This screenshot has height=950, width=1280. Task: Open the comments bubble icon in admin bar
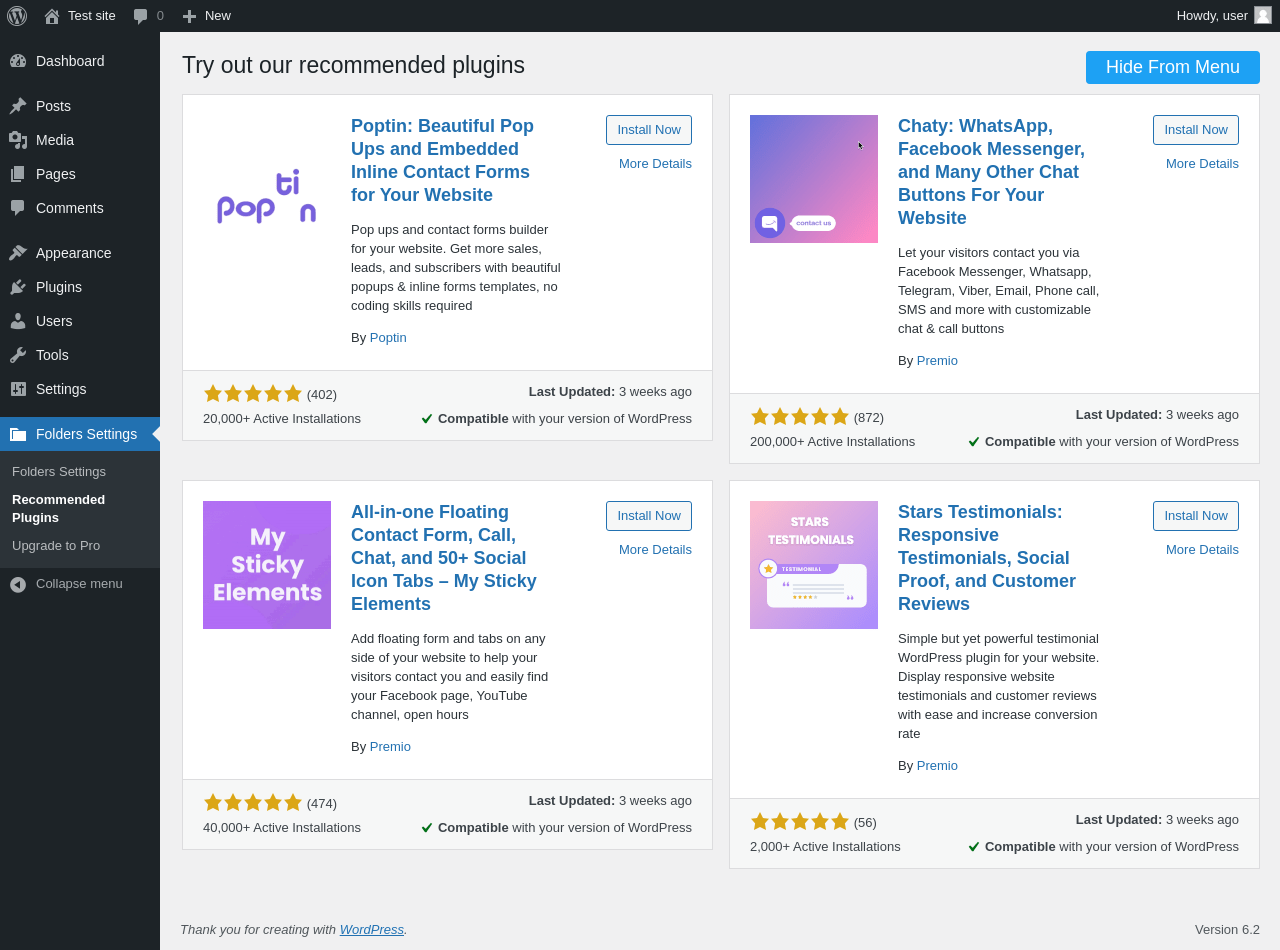141,16
